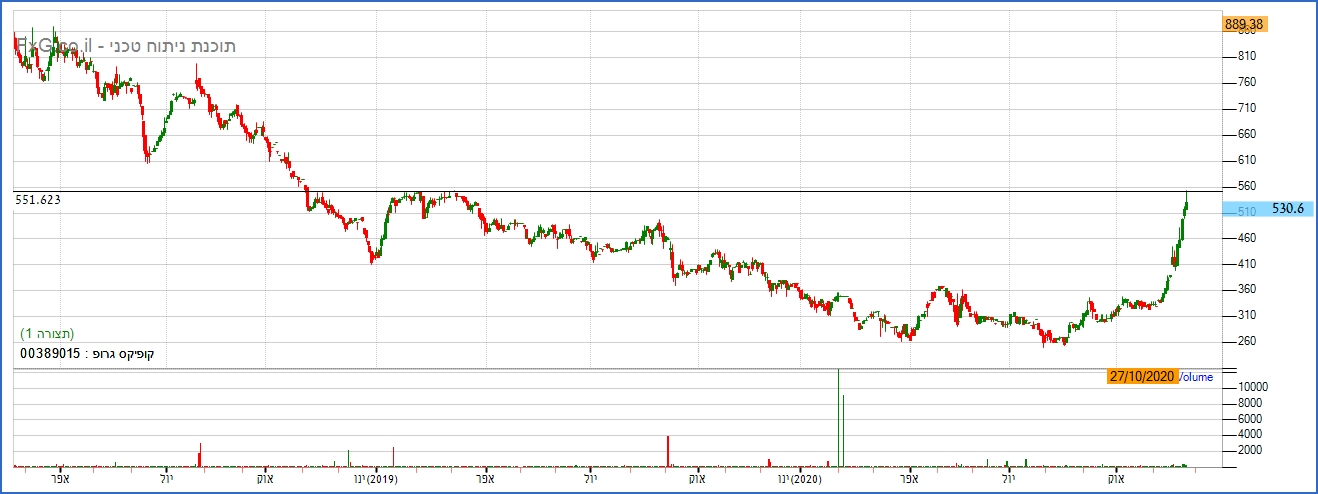Click the Volume panel label
This screenshot has width=1318, height=494.
[x=1196, y=377]
